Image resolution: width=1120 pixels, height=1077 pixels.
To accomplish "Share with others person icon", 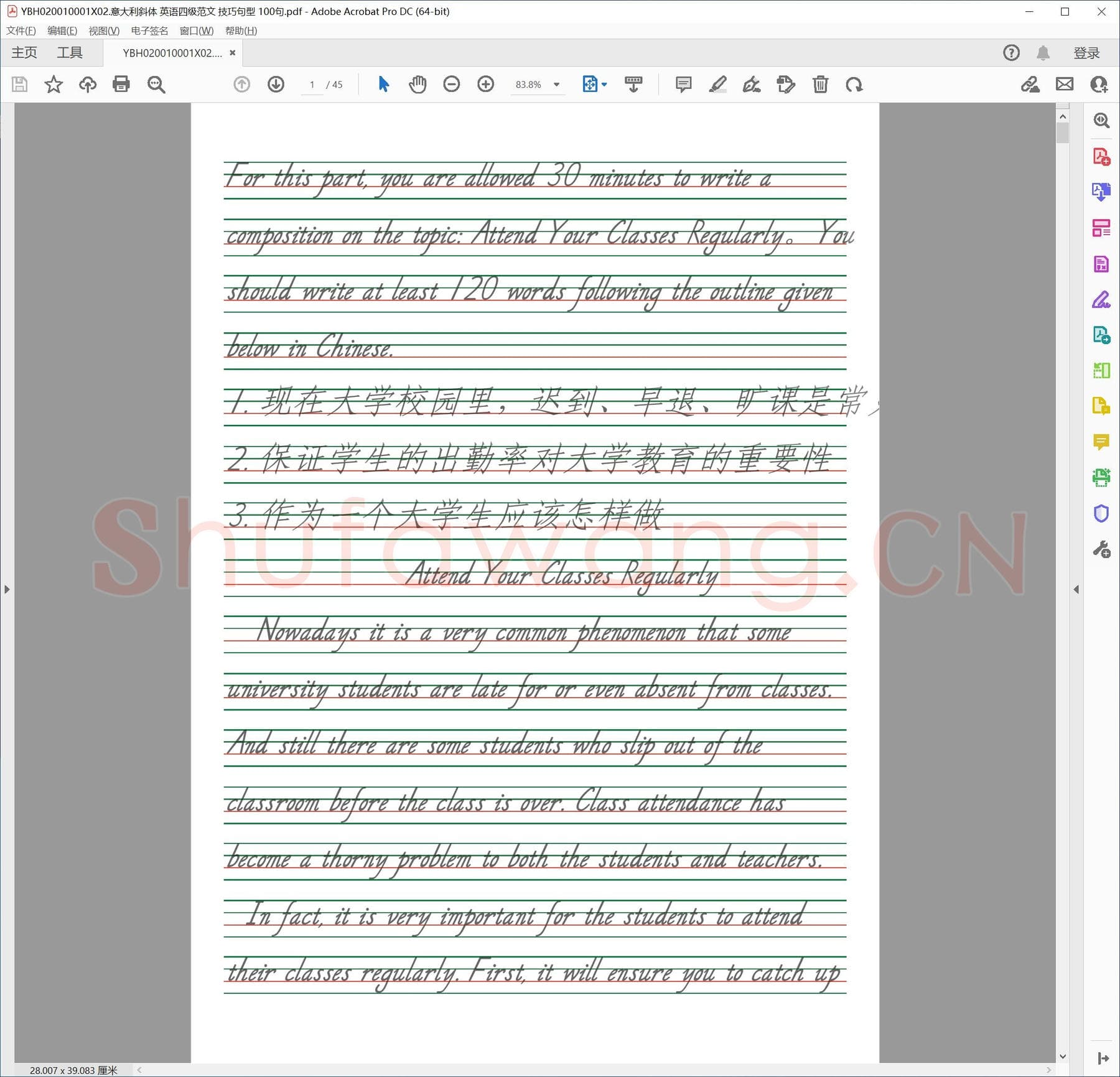I will (1099, 84).
